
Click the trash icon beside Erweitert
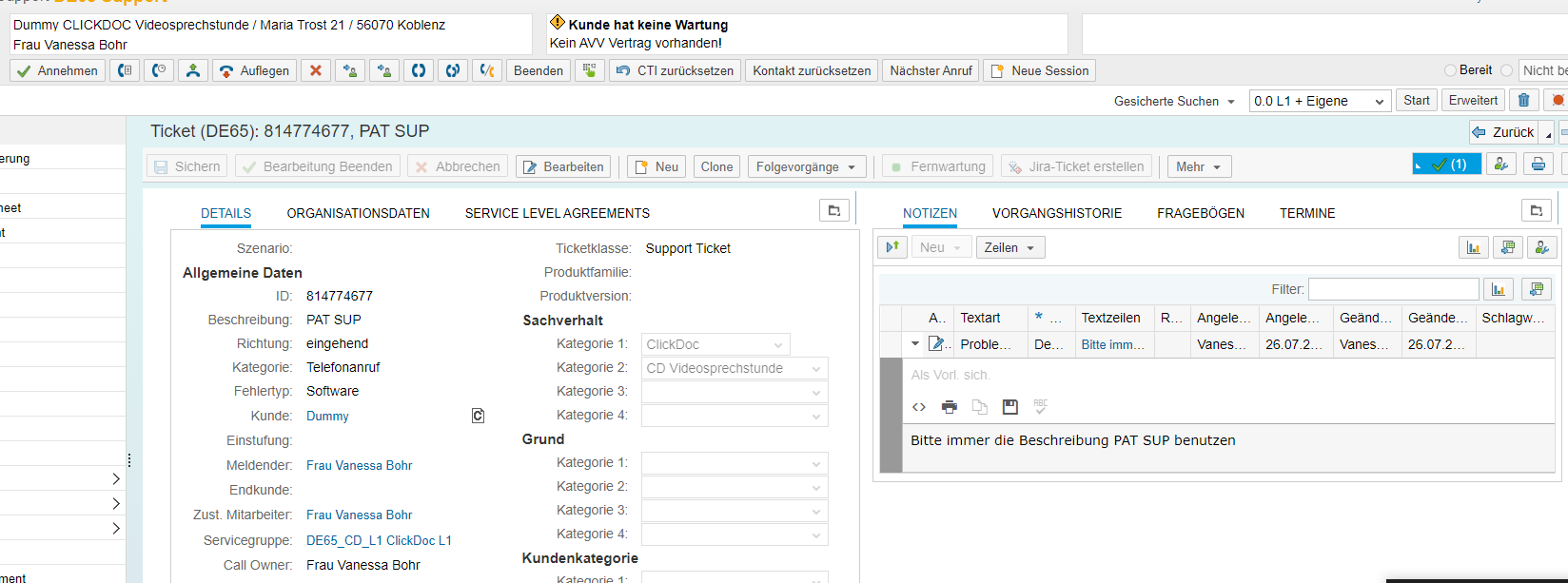[x=1523, y=101]
